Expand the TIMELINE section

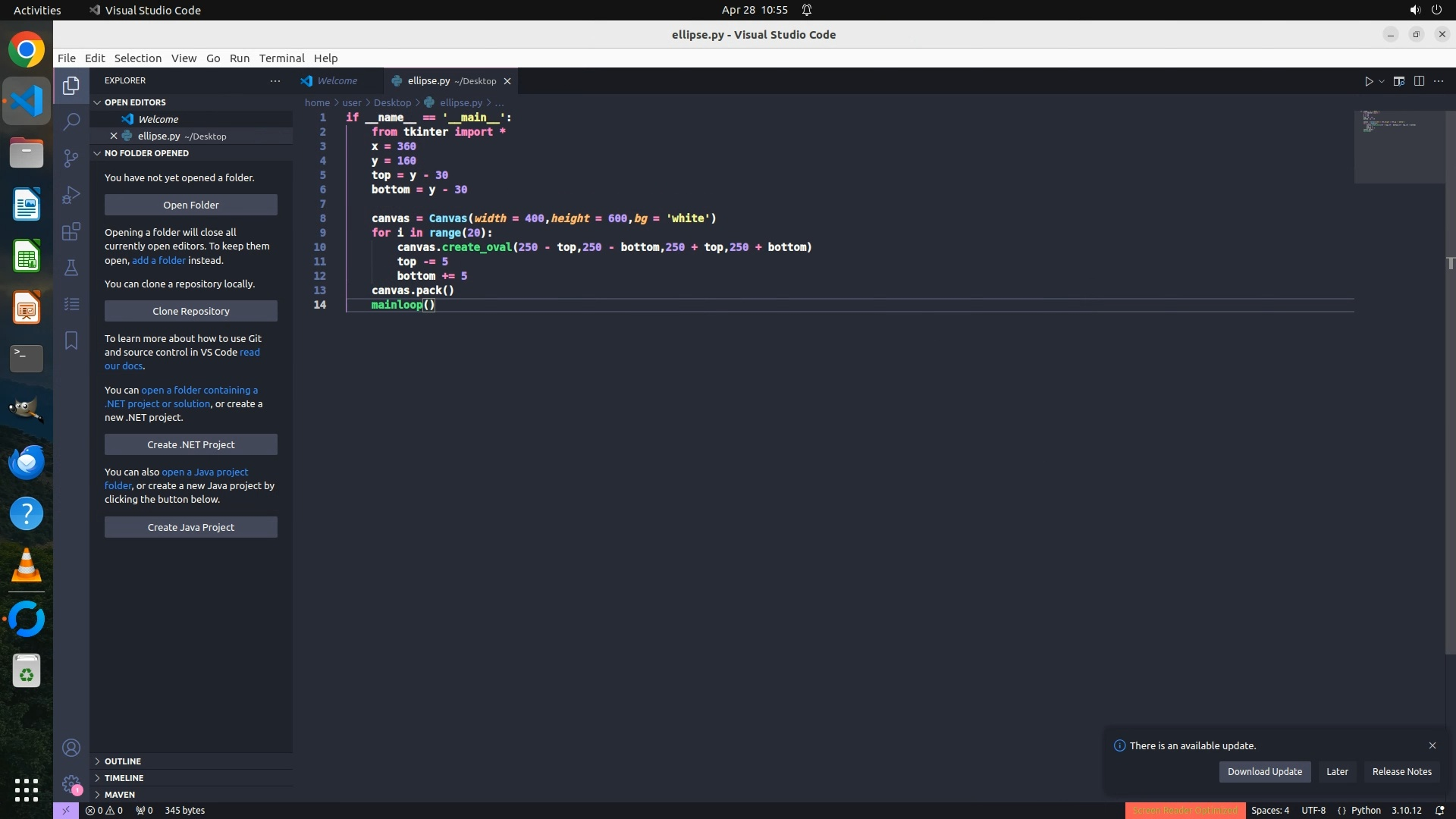(x=124, y=777)
